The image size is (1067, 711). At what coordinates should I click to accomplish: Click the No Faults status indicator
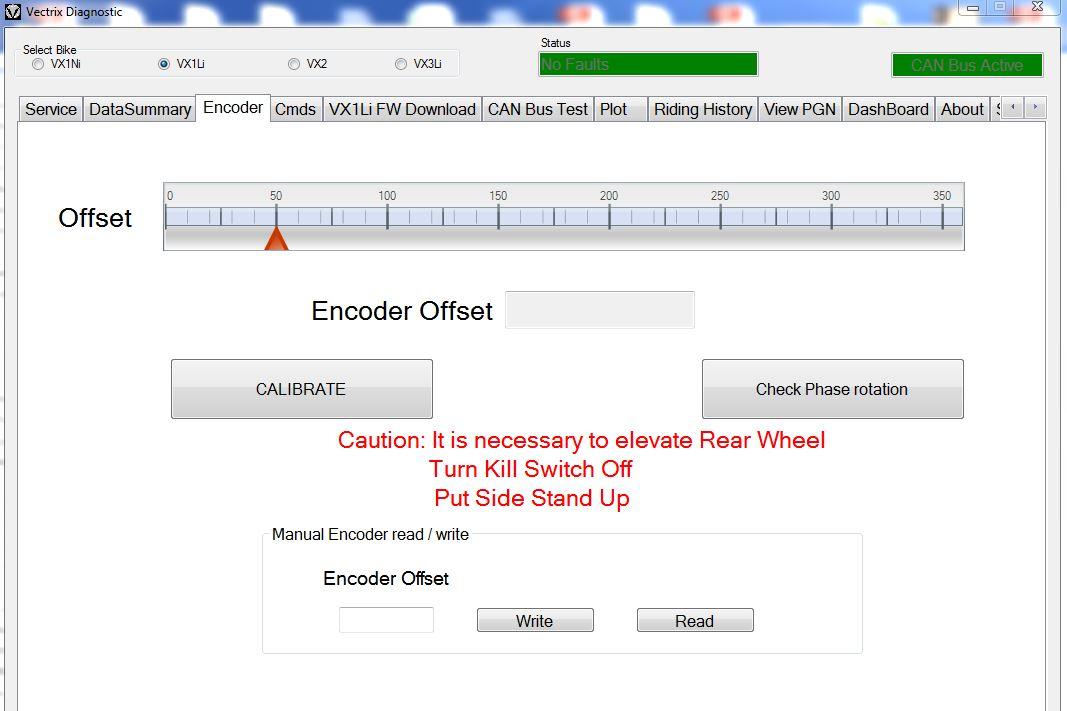pyautogui.click(x=648, y=65)
